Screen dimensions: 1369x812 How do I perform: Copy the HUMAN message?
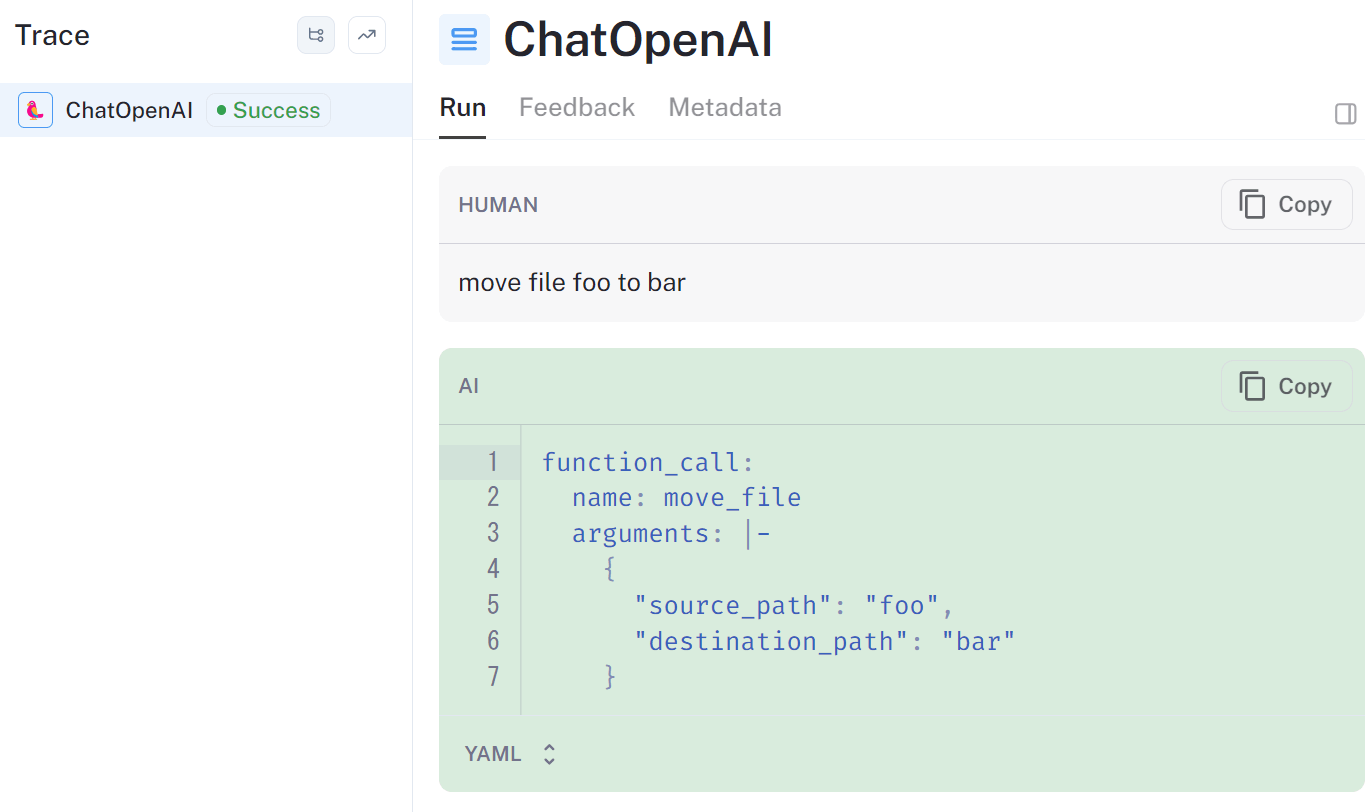[x=1286, y=205]
